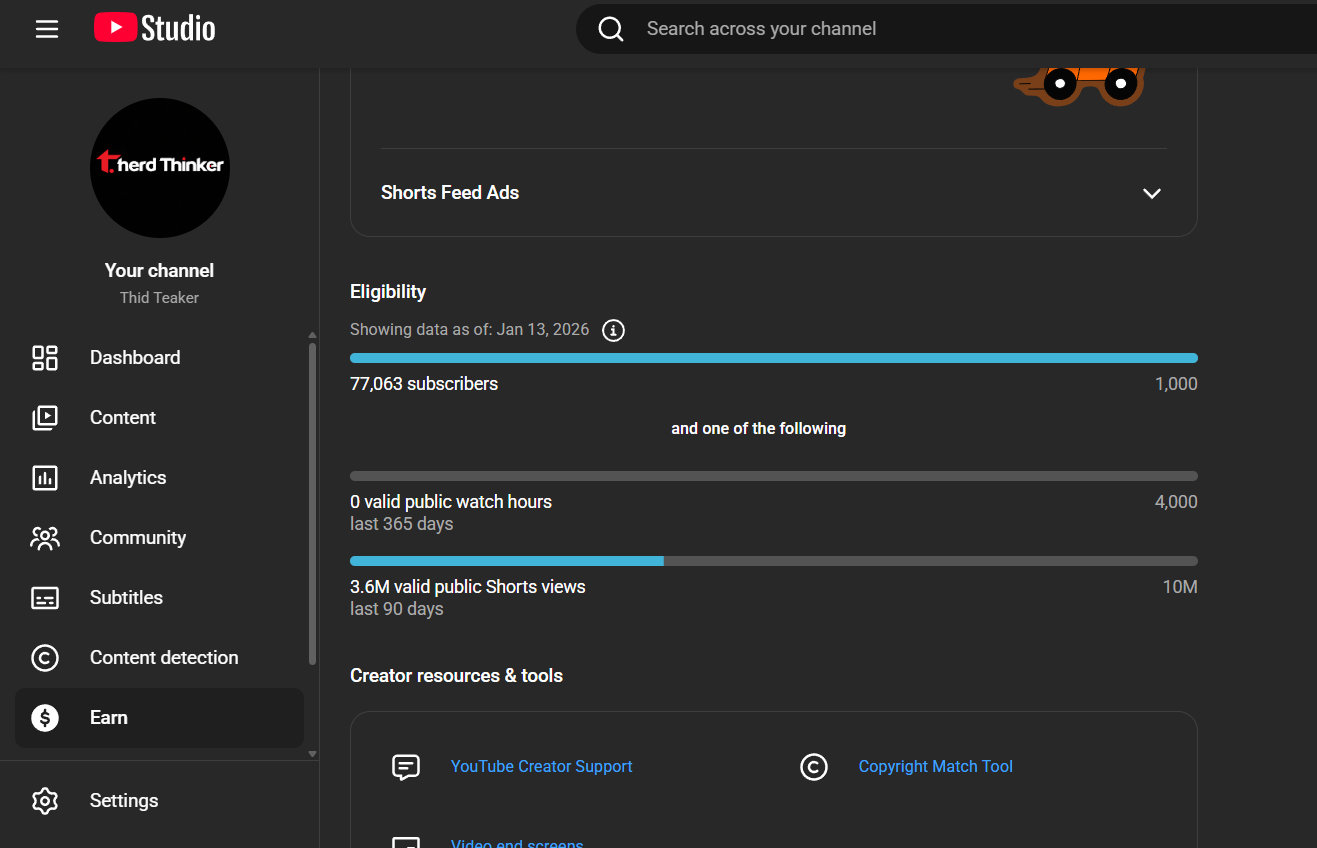1317x848 pixels.
Task: Click the Shorts views progress bar
Action: click(773, 561)
